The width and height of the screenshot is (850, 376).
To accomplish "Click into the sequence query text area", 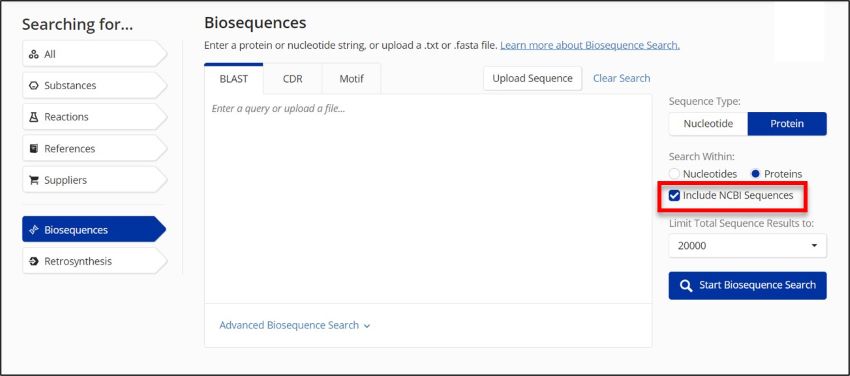I will (x=428, y=199).
